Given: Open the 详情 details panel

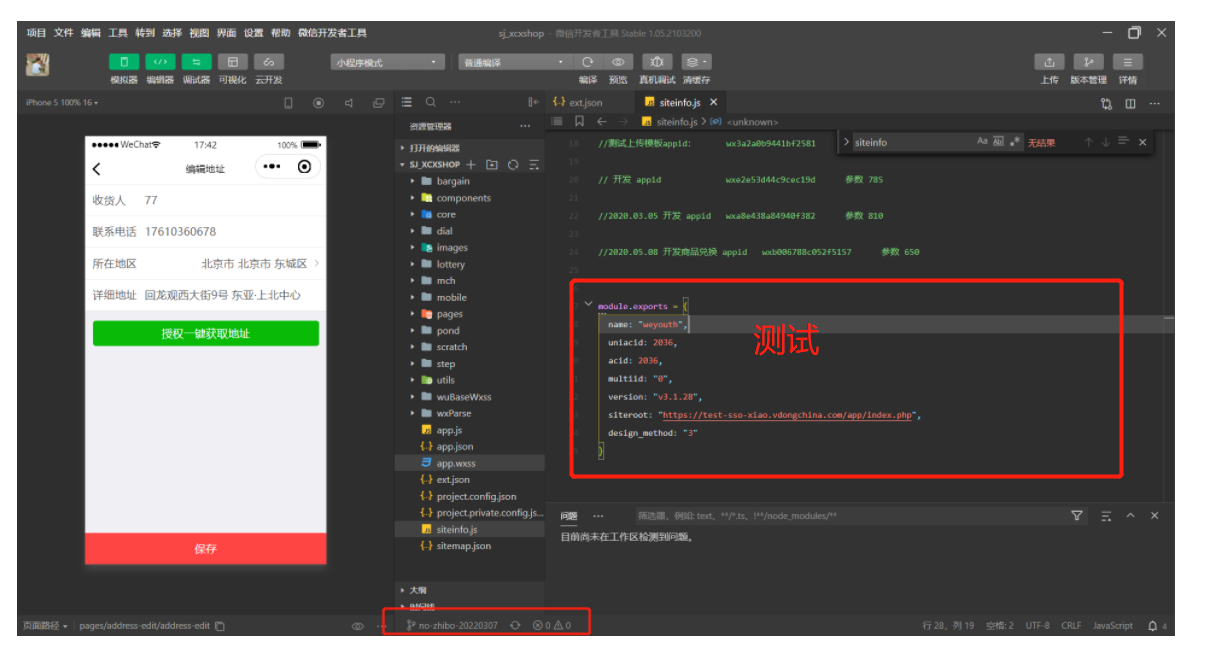Looking at the screenshot, I should pyautogui.click(x=1128, y=62).
